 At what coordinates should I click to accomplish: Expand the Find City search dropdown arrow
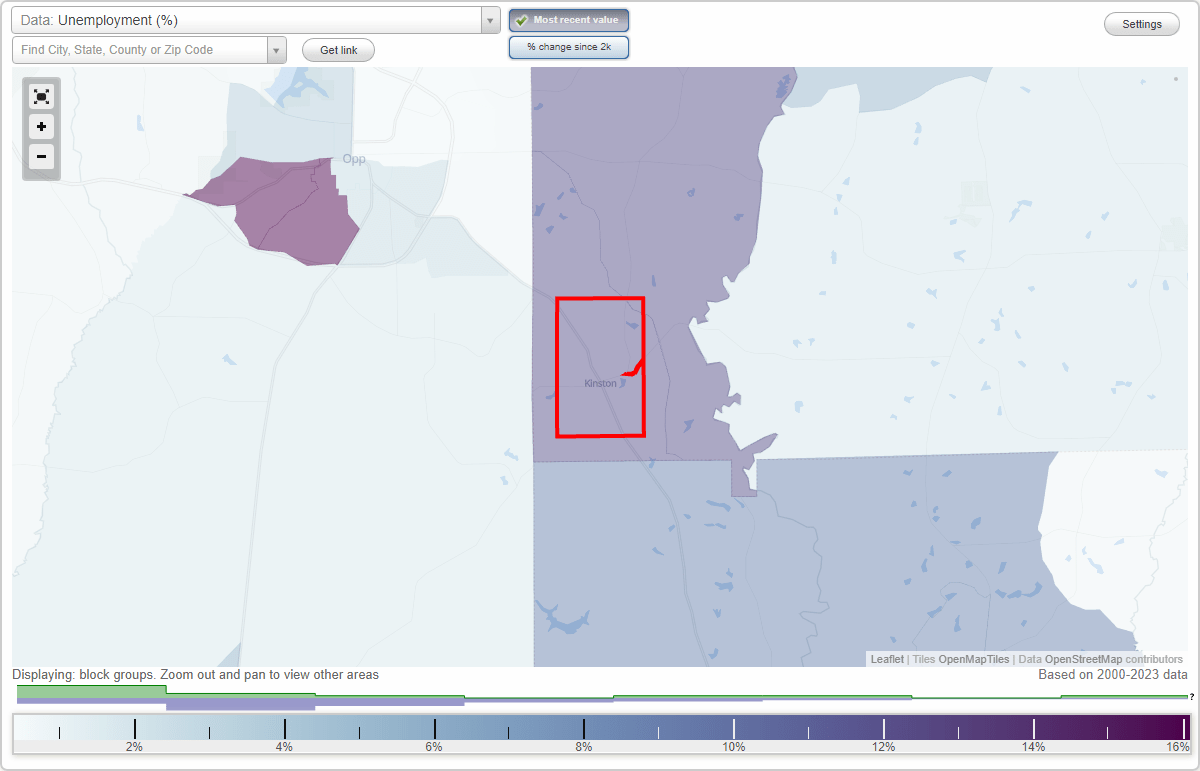[x=277, y=50]
